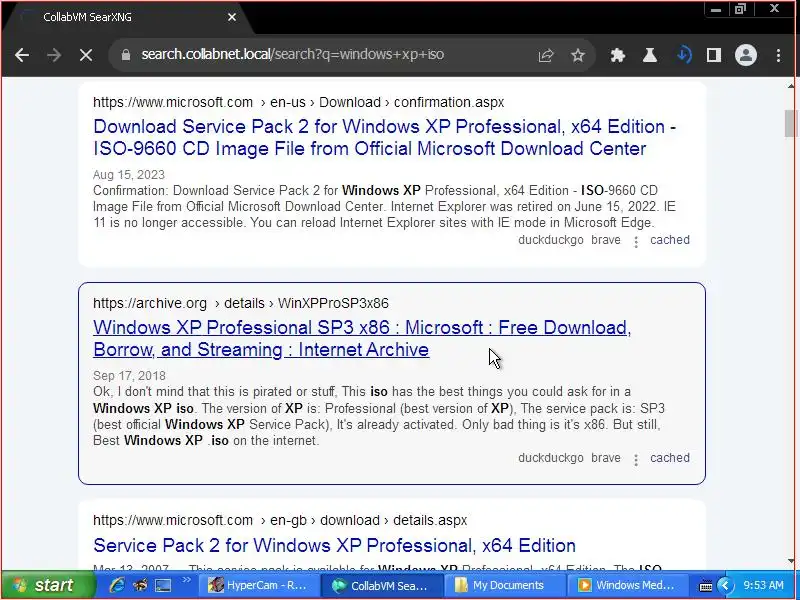
Task: Select the CollabVM SearXNG tab
Action: [x=128, y=17]
